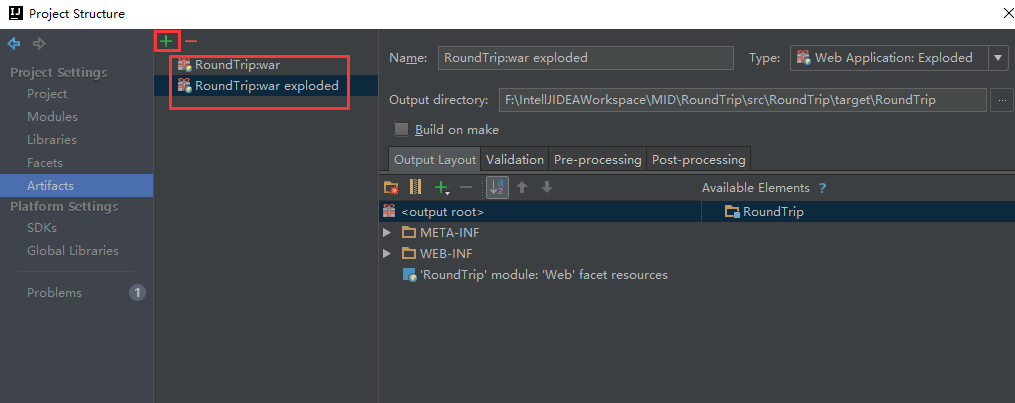Screen dimensions: 1015x403
Task: Move element up with up arrow
Action: (522, 188)
